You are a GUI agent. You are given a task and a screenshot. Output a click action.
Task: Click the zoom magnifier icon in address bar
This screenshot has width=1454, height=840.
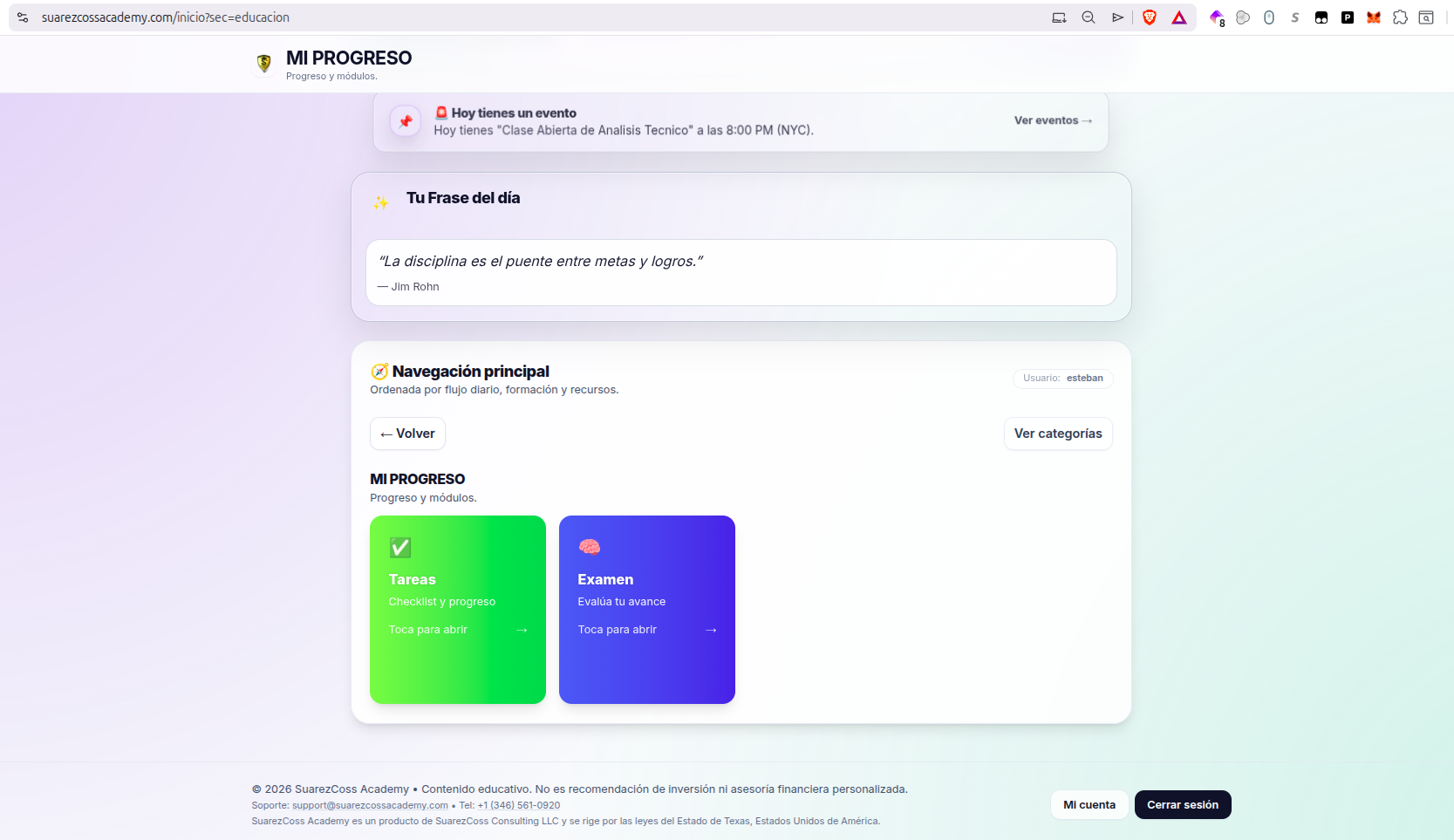point(1089,17)
